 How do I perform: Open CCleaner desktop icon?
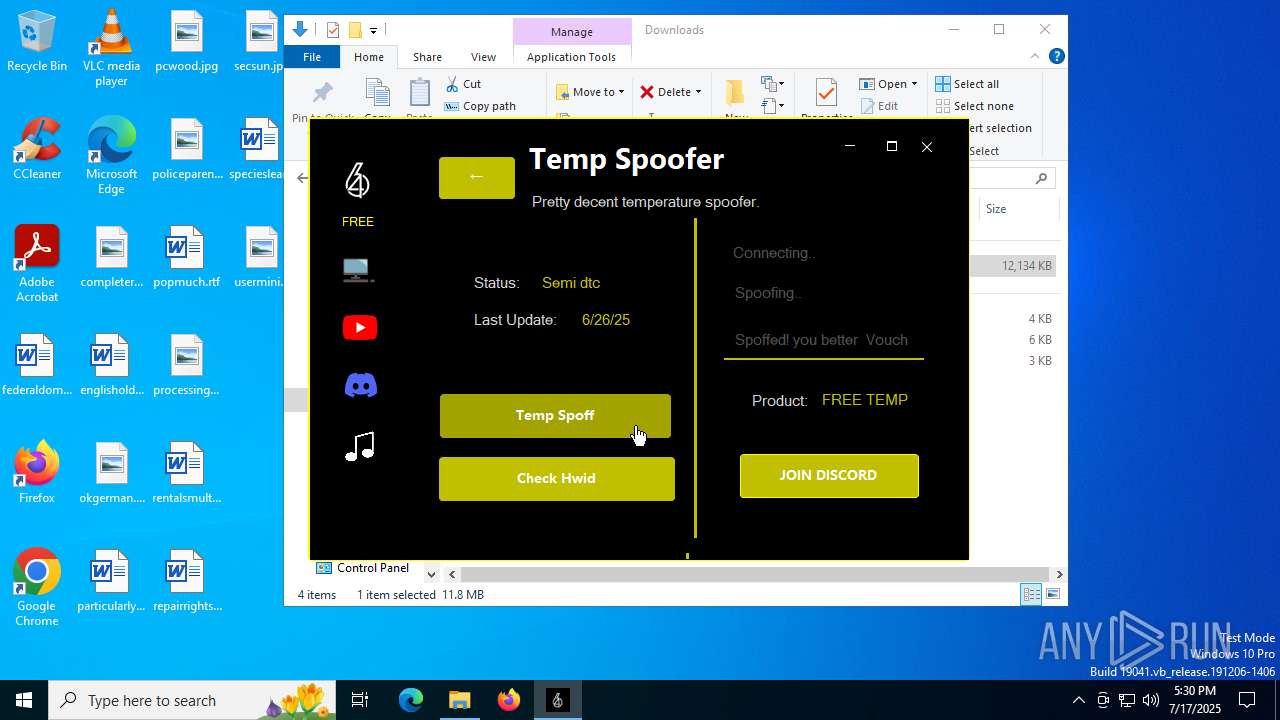(37, 149)
